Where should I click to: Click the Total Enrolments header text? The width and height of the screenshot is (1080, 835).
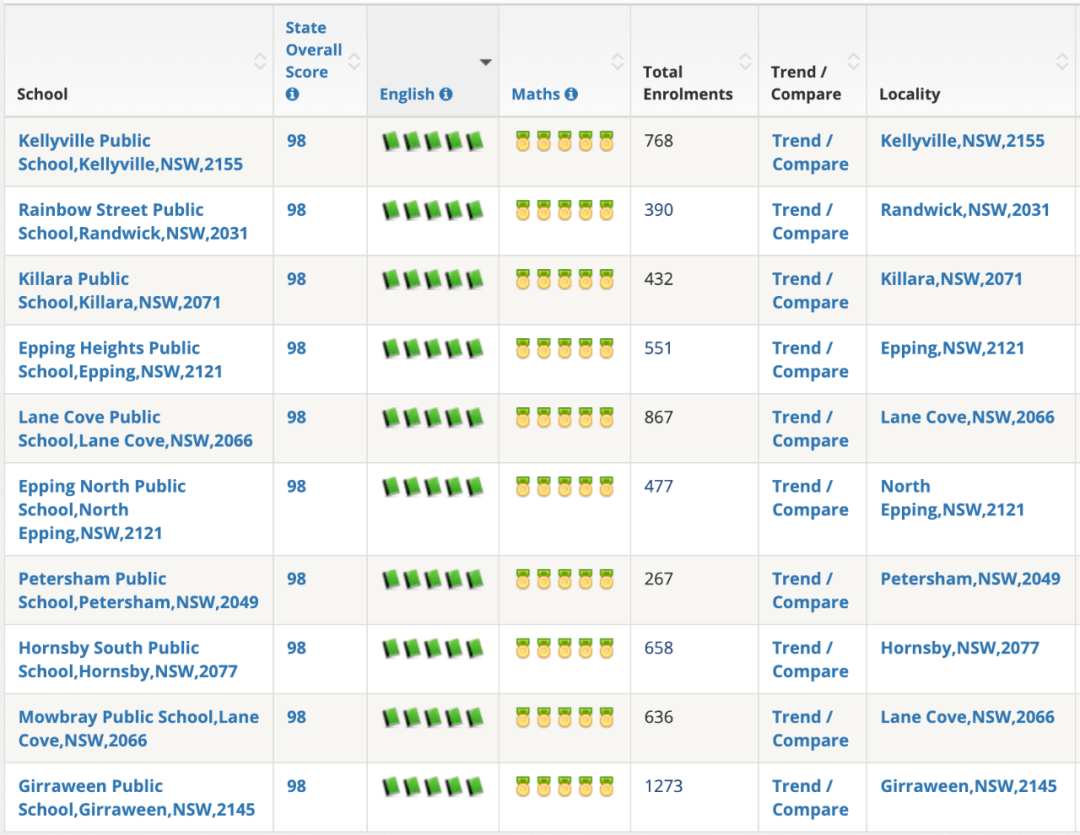[687, 83]
